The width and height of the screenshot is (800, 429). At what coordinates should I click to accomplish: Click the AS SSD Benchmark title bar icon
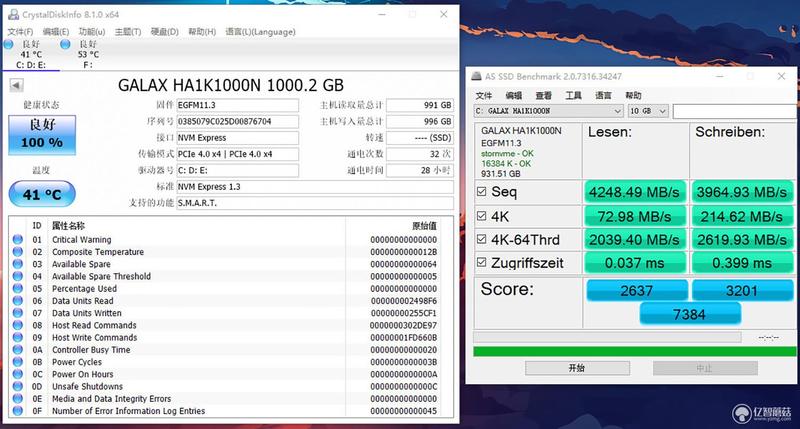coord(477,77)
